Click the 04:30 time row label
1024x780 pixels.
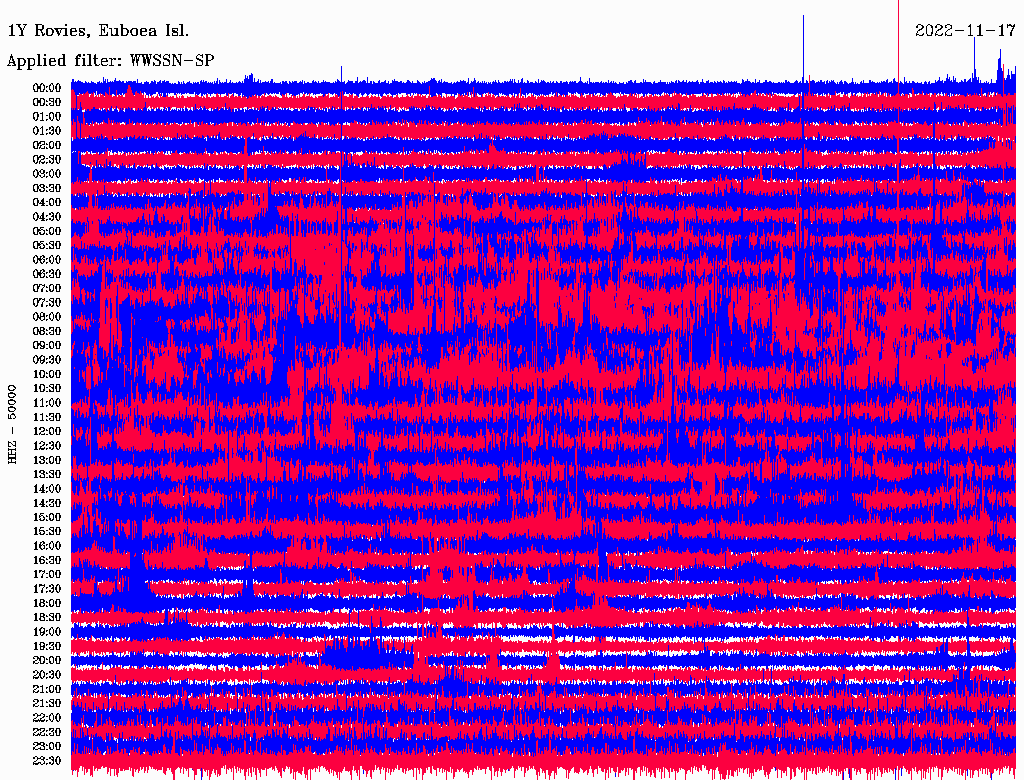coord(47,216)
